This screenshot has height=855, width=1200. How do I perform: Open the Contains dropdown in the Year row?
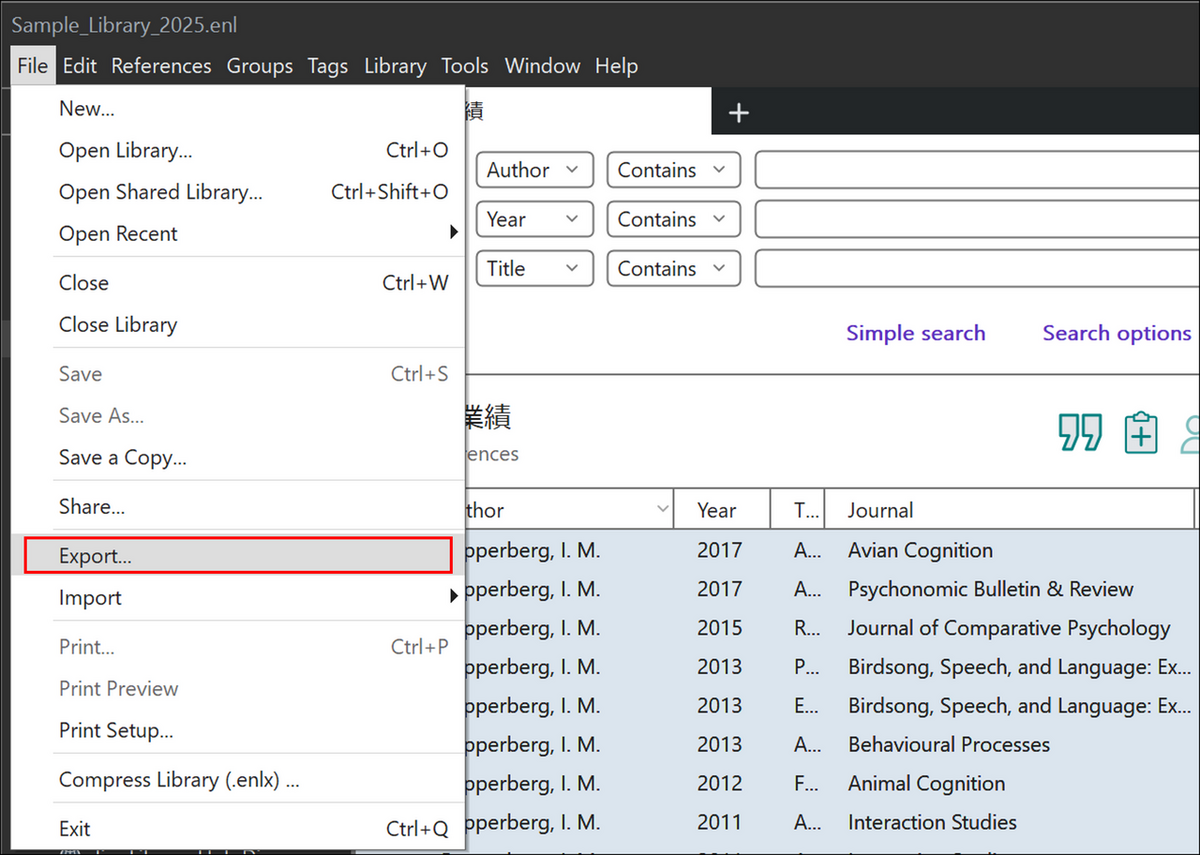pyautogui.click(x=673, y=219)
